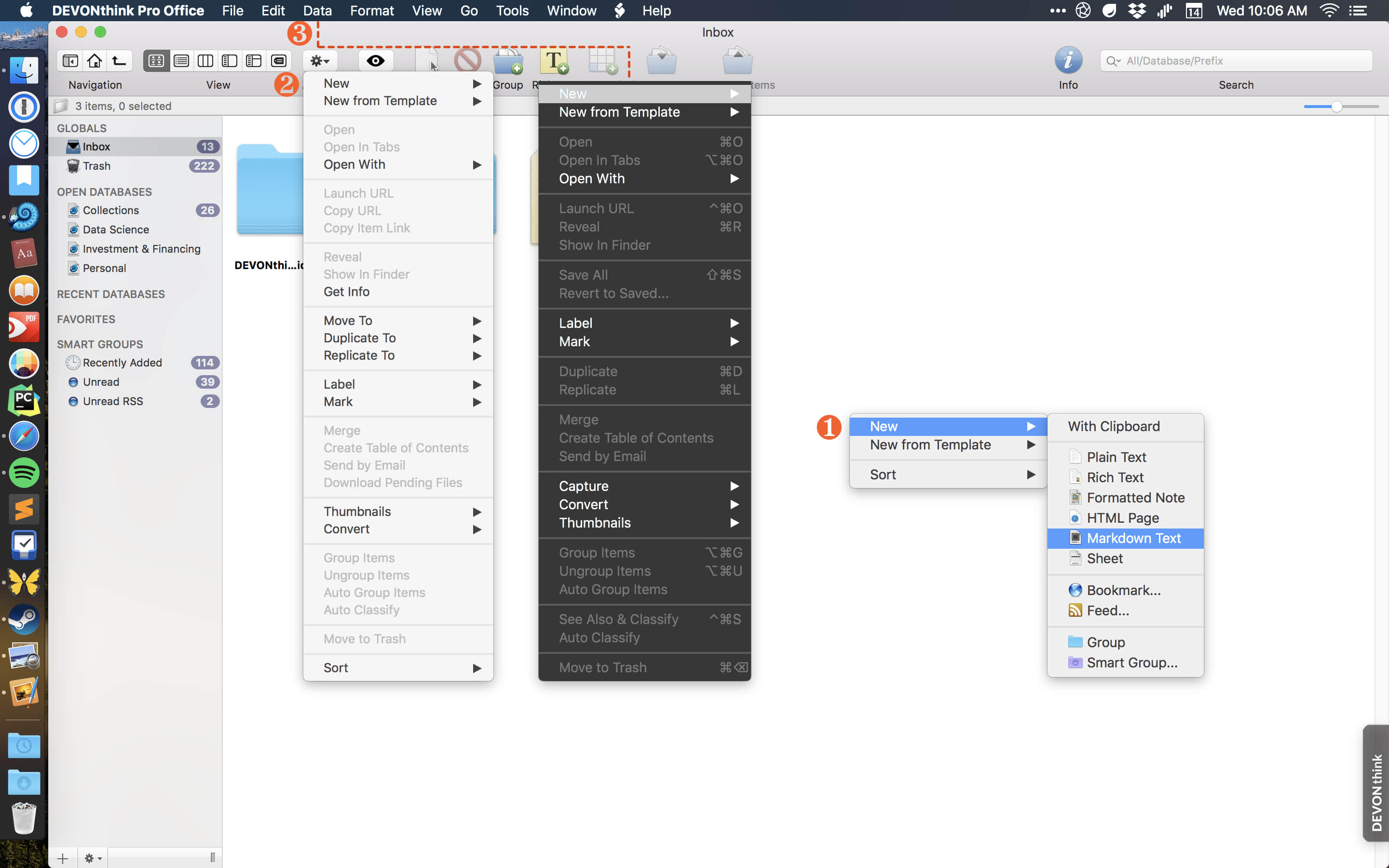Click the new Rich Text toolbar icon
The image size is (1389, 868).
(554, 60)
